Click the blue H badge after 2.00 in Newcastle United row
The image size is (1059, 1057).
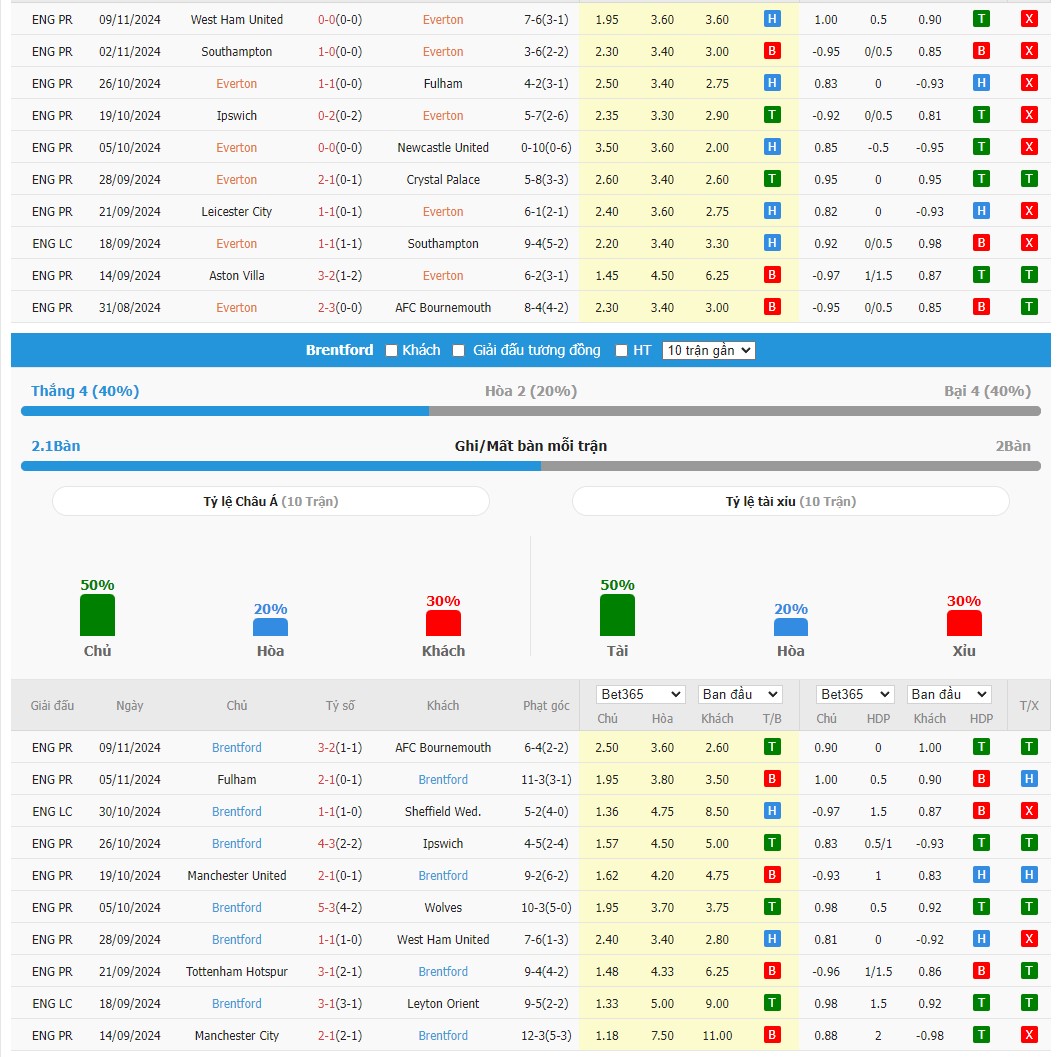[x=772, y=147]
